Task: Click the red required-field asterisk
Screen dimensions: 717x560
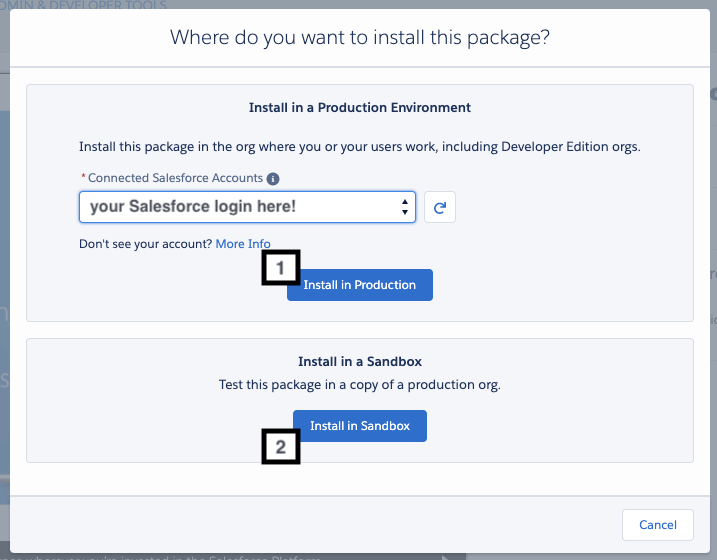Action: pyautogui.click(x=82, y=178)
